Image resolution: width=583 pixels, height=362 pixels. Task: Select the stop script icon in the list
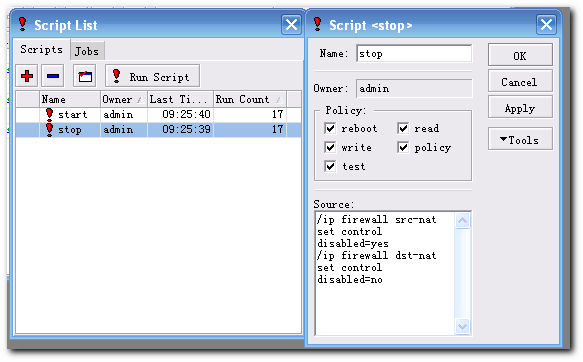tap(49, 130)
